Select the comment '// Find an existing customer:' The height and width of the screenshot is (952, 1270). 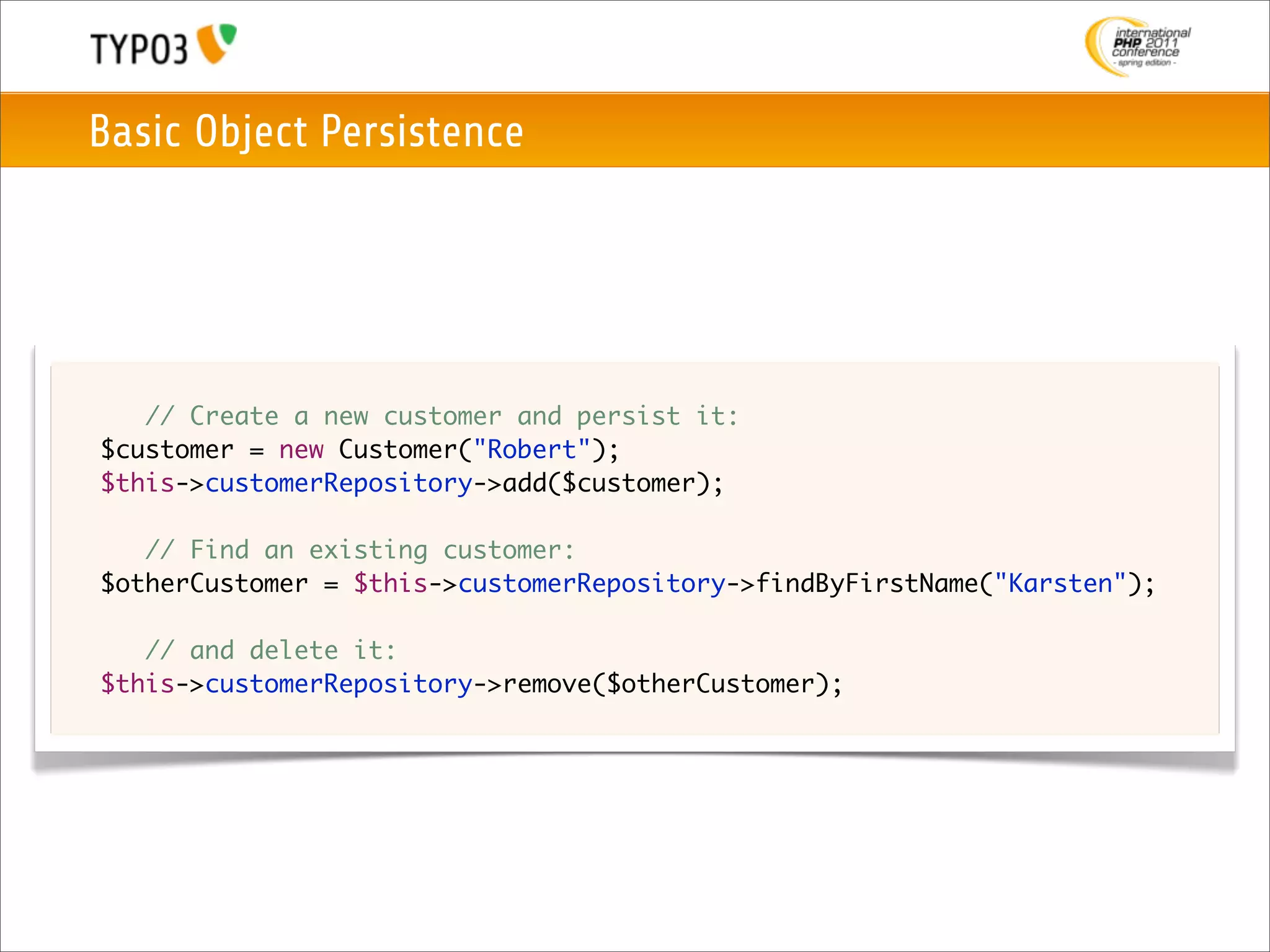tap(360, 550)
